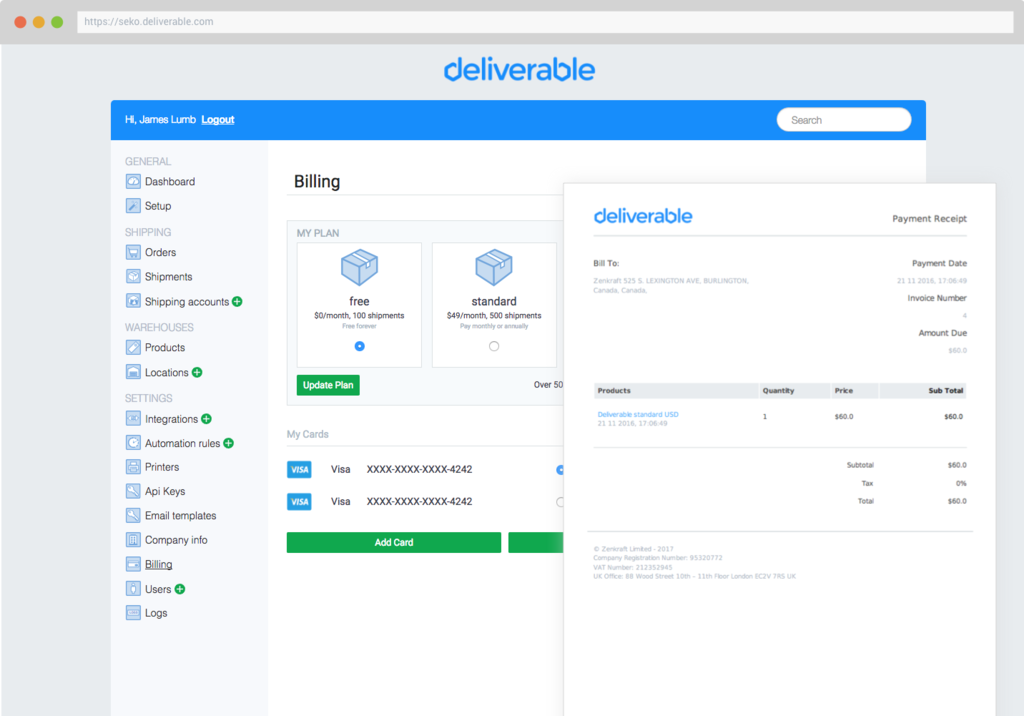Open Company info in sidebar
Image resolution: width=1024 pixels, height=716 pixels.
click(x=176, y=540)
